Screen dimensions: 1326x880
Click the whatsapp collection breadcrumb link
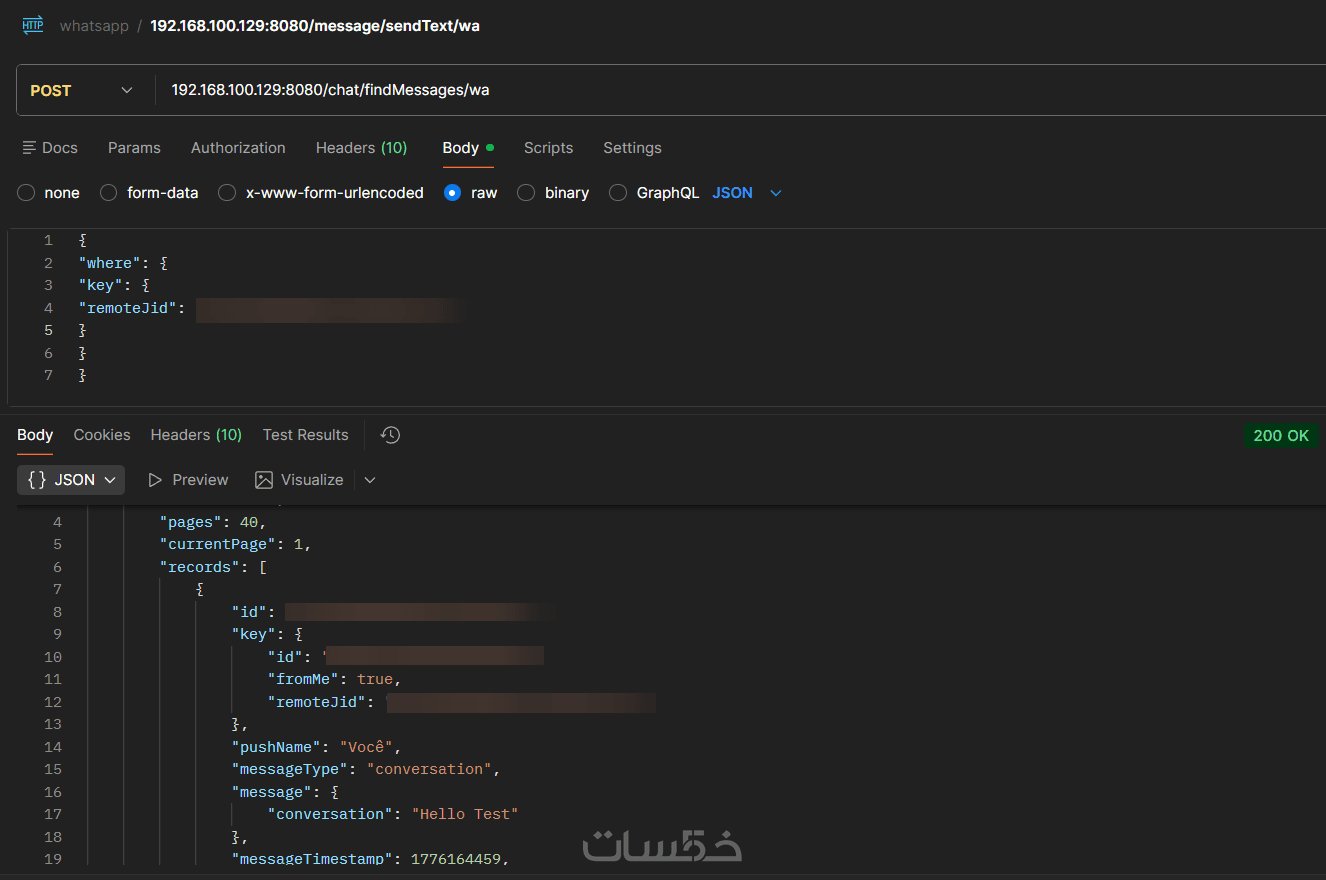[94, 26]
